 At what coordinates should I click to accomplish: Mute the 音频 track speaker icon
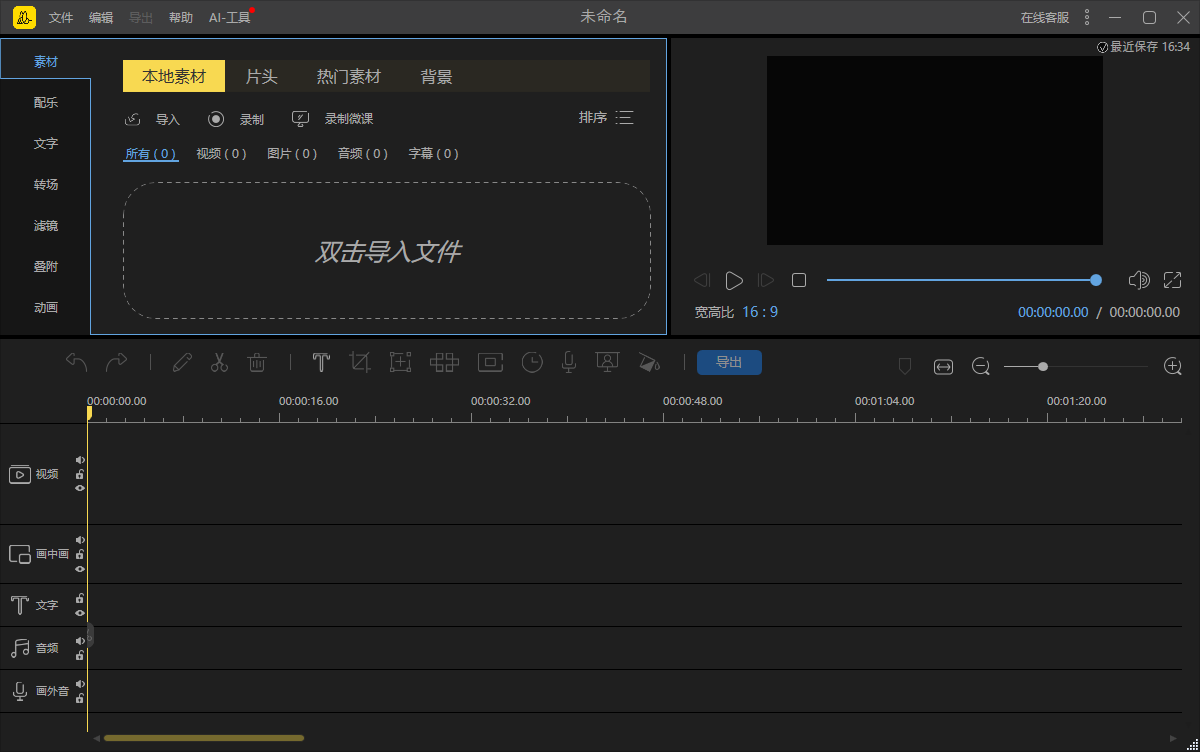tap(80, 641)
